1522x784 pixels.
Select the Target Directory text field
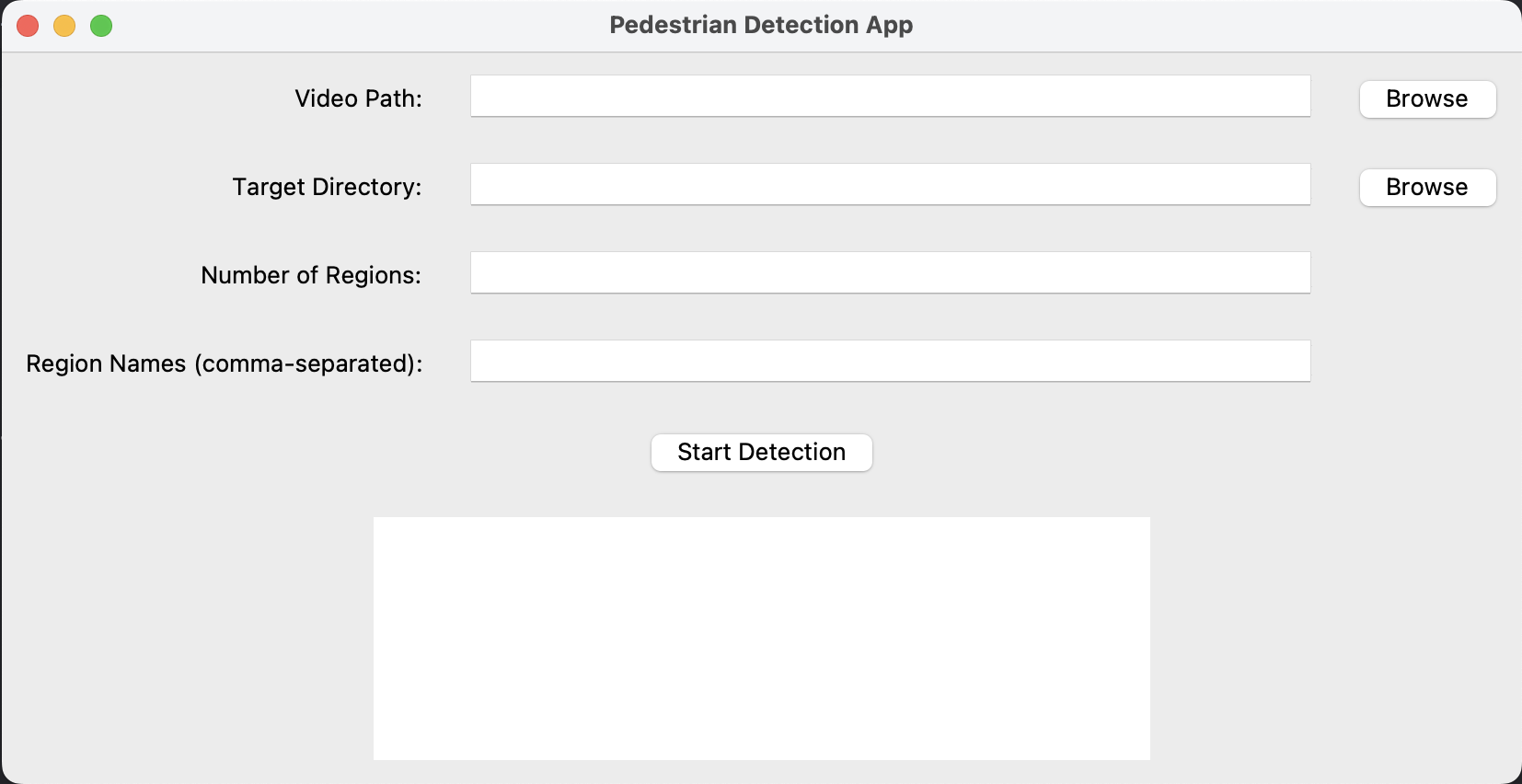(x=890, y=184)
